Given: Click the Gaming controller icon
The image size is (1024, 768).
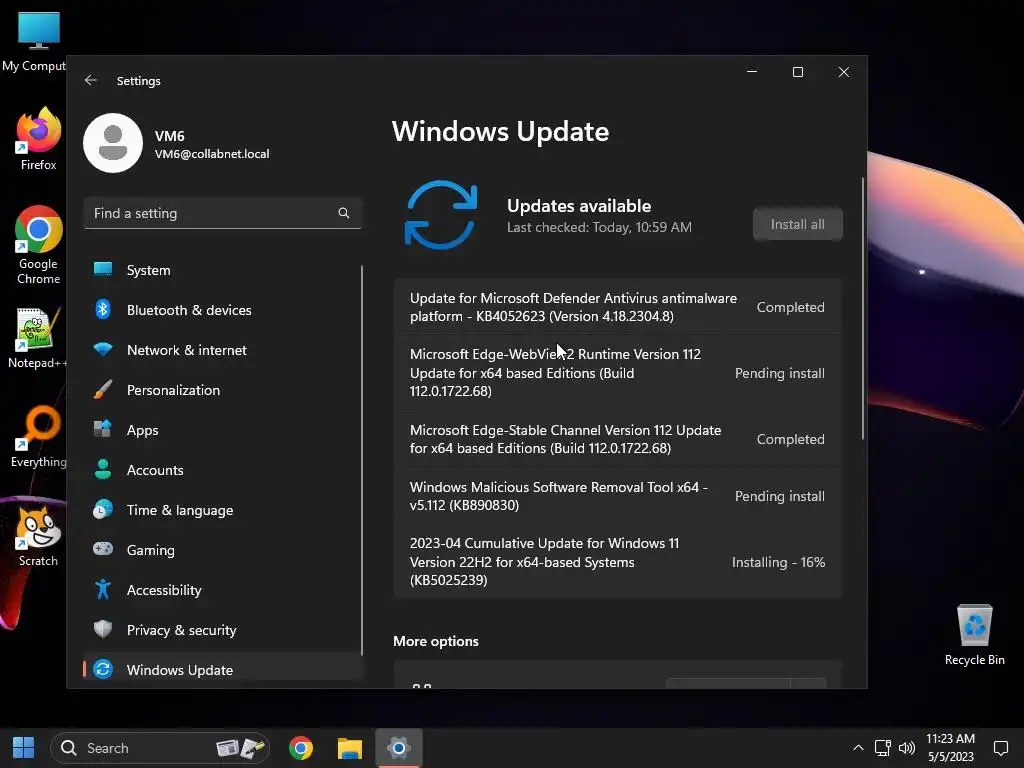Looking at the screenshot, I should coord(103,549).
